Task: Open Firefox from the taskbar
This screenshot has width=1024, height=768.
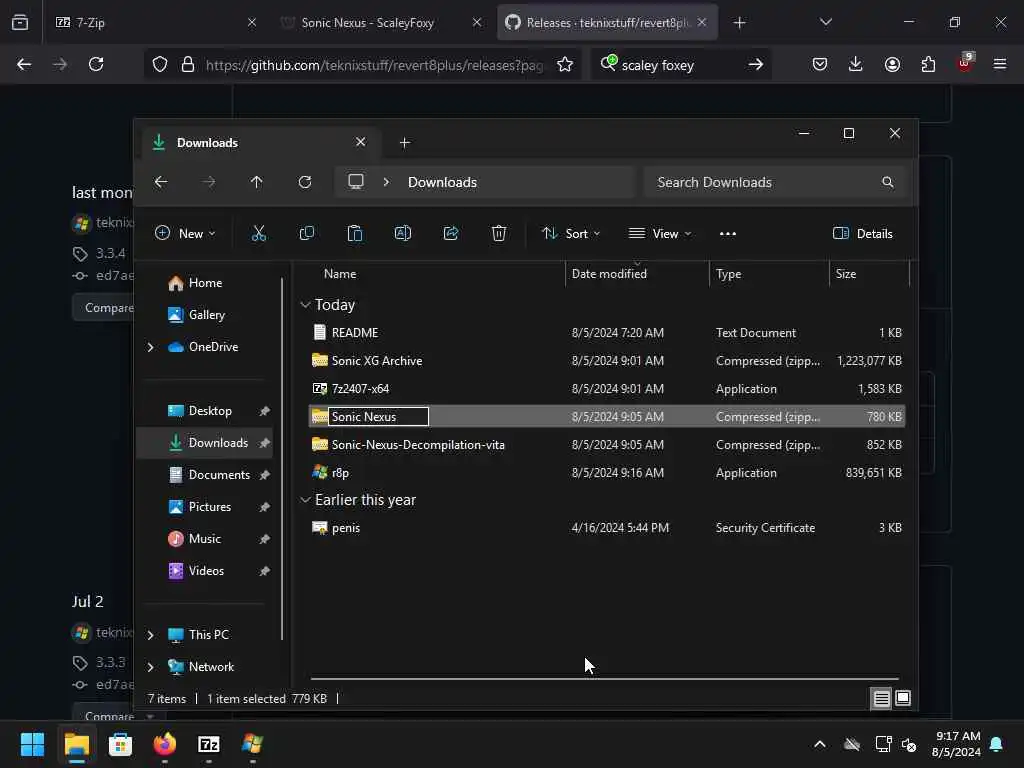Action: (165, 744)
